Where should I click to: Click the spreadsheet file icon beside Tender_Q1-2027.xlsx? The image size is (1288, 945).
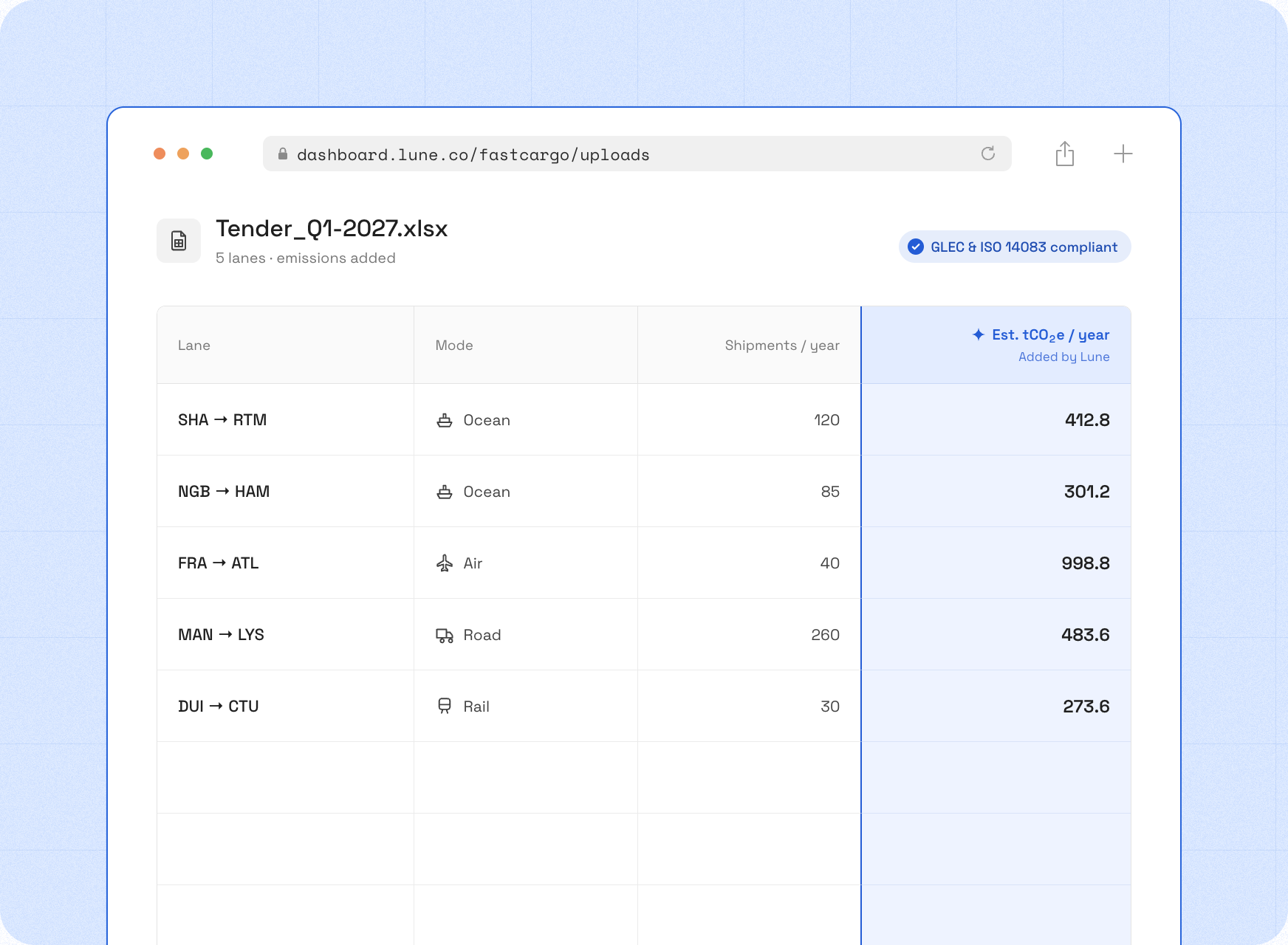(x=179, y=241)
